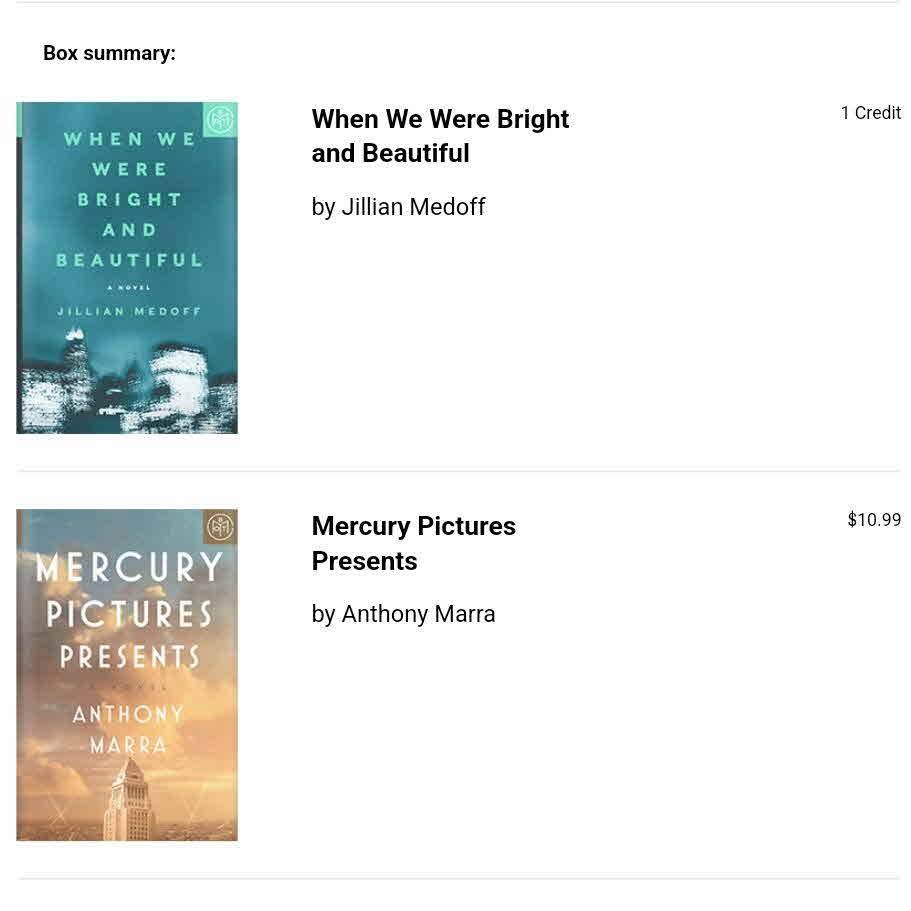
Task: Click ANTHONY printed on the orange cover
Action: [x=128, y=714]
